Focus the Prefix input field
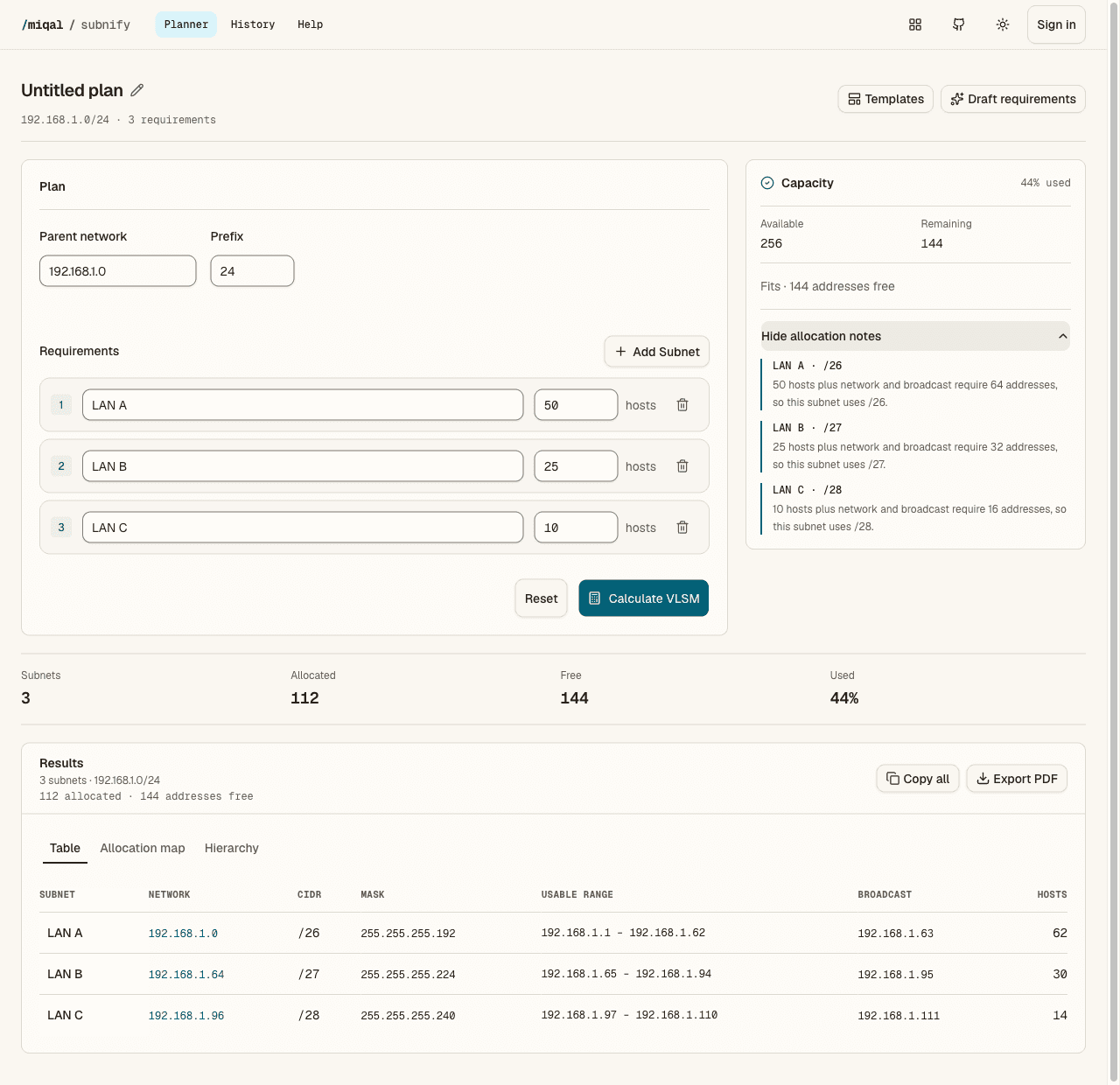The image size is (1120, 1085). pyautogui.click(x=252, y=271)
